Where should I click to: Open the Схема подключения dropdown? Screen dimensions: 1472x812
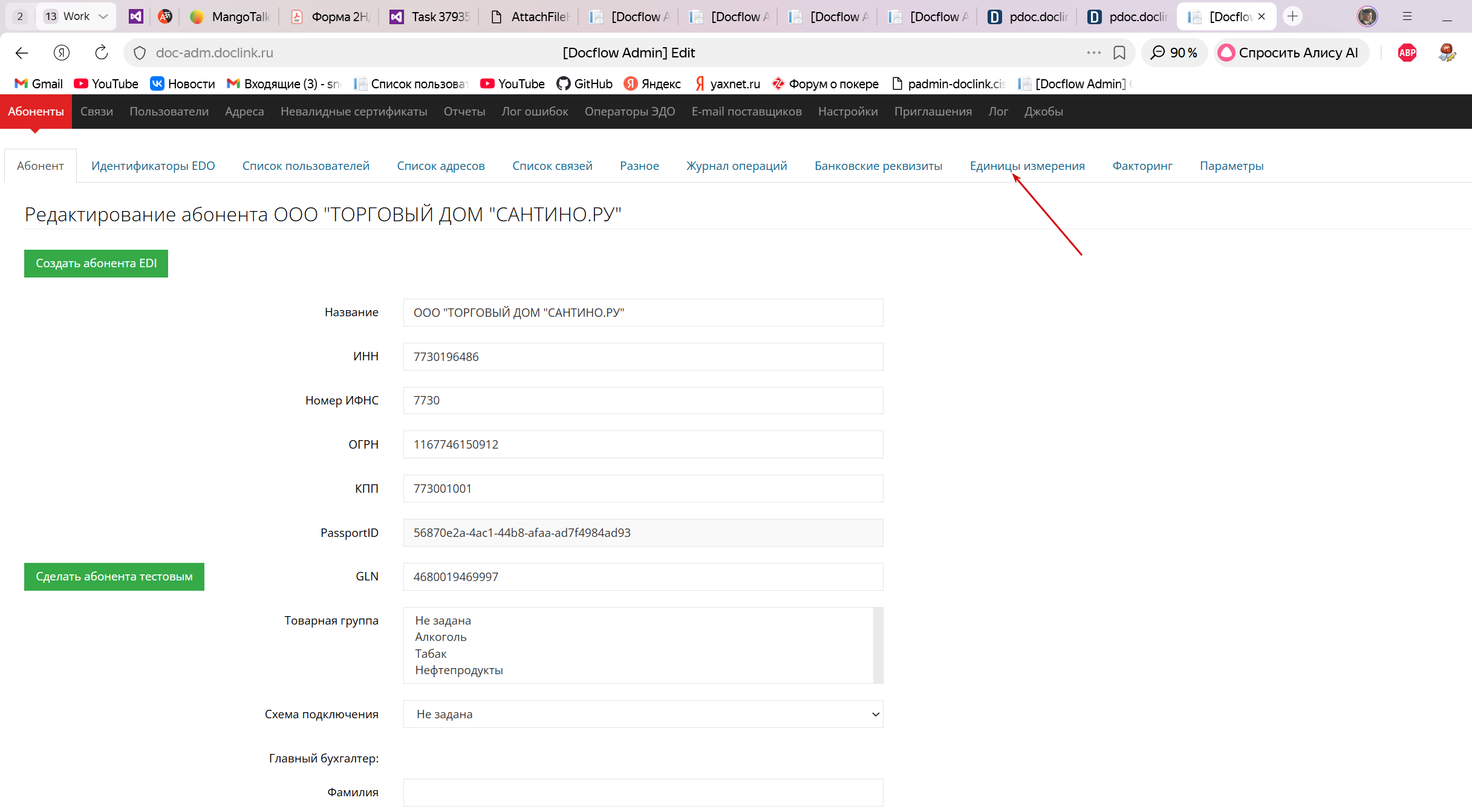coord(643,714)
